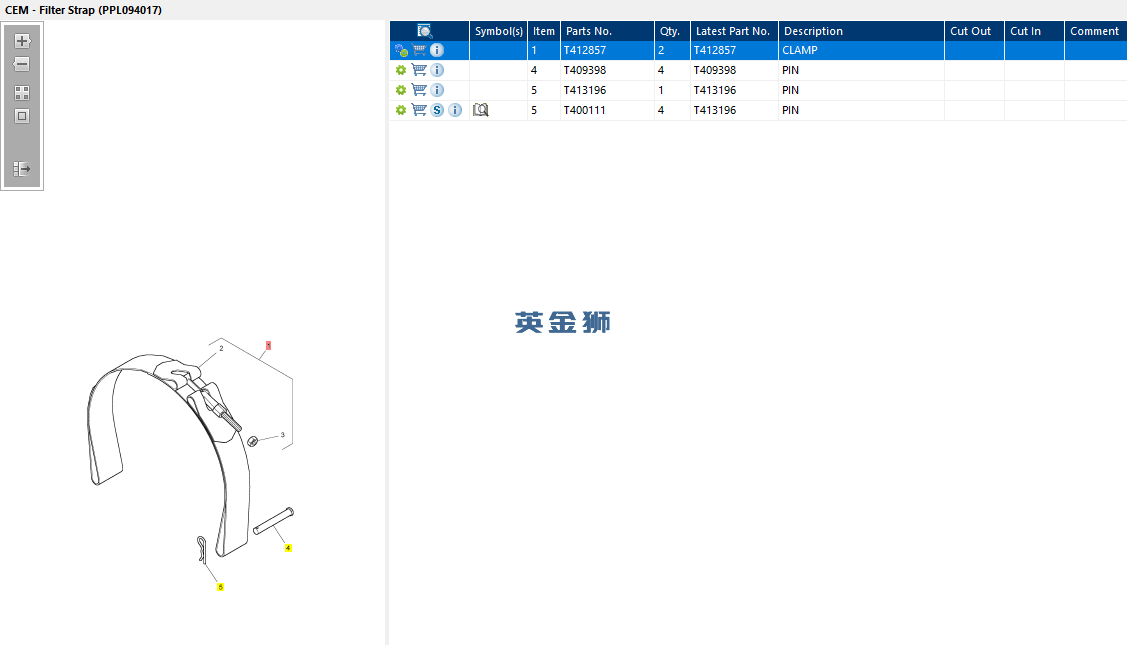Image resolution: width=1127 pixels, height=645 pixels.
Task: Click the green gear for T413196 item 5 qty 1
Action: (x=401, y=91)
